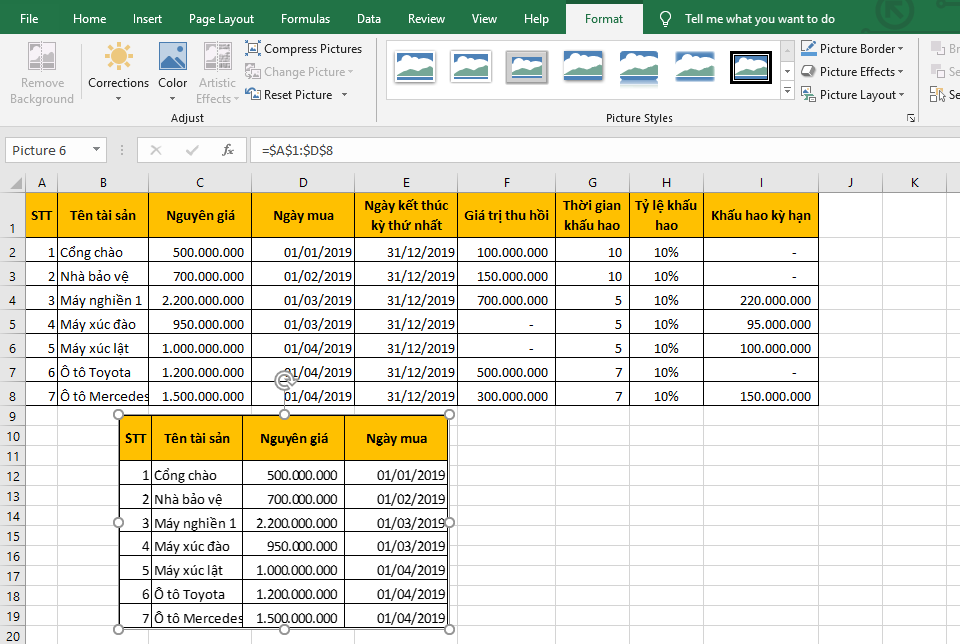Open the Format Picture dialog launcher
This screenshot has height=644, width=960.
click(x=911, y=118)
